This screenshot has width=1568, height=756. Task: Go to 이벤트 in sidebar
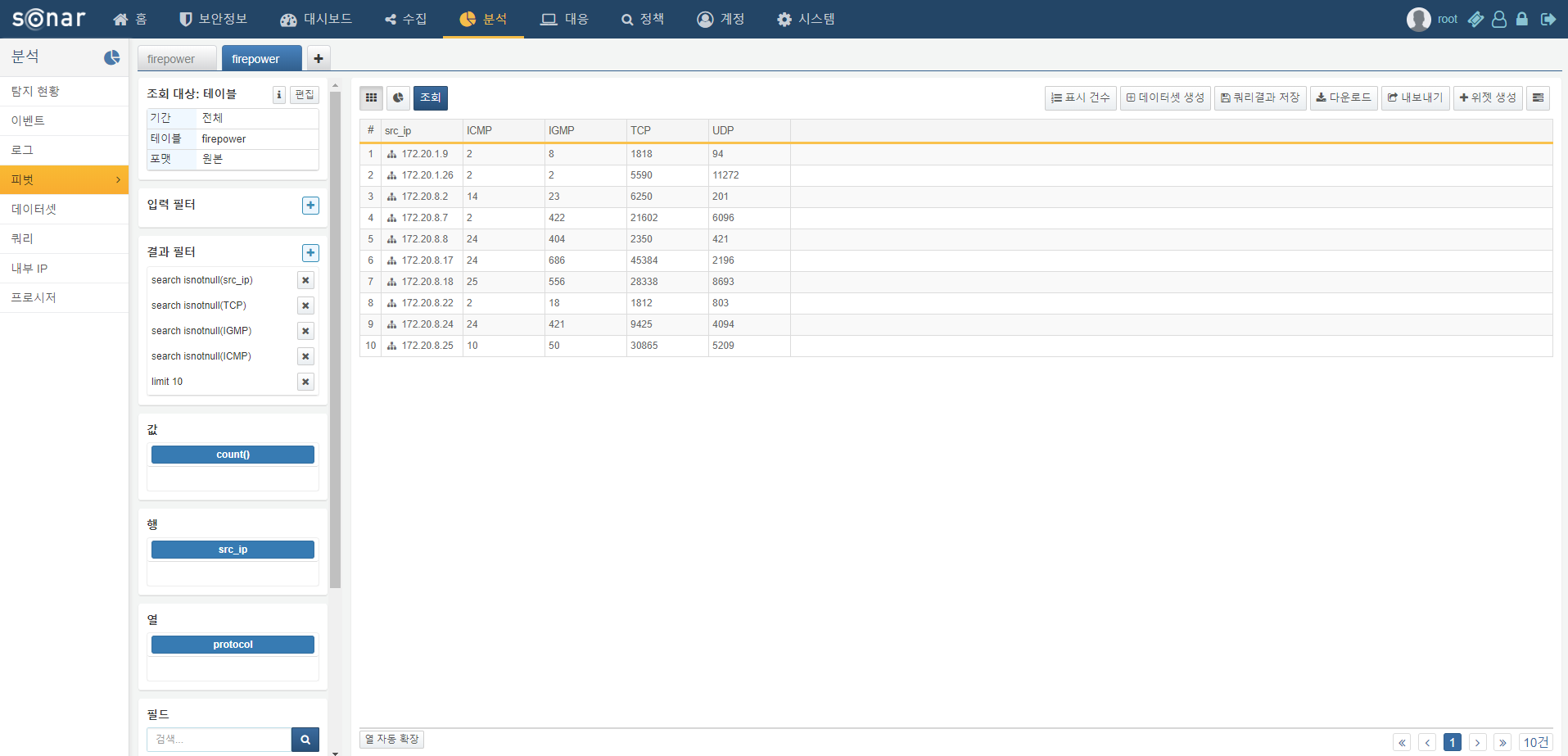(64, 120)
